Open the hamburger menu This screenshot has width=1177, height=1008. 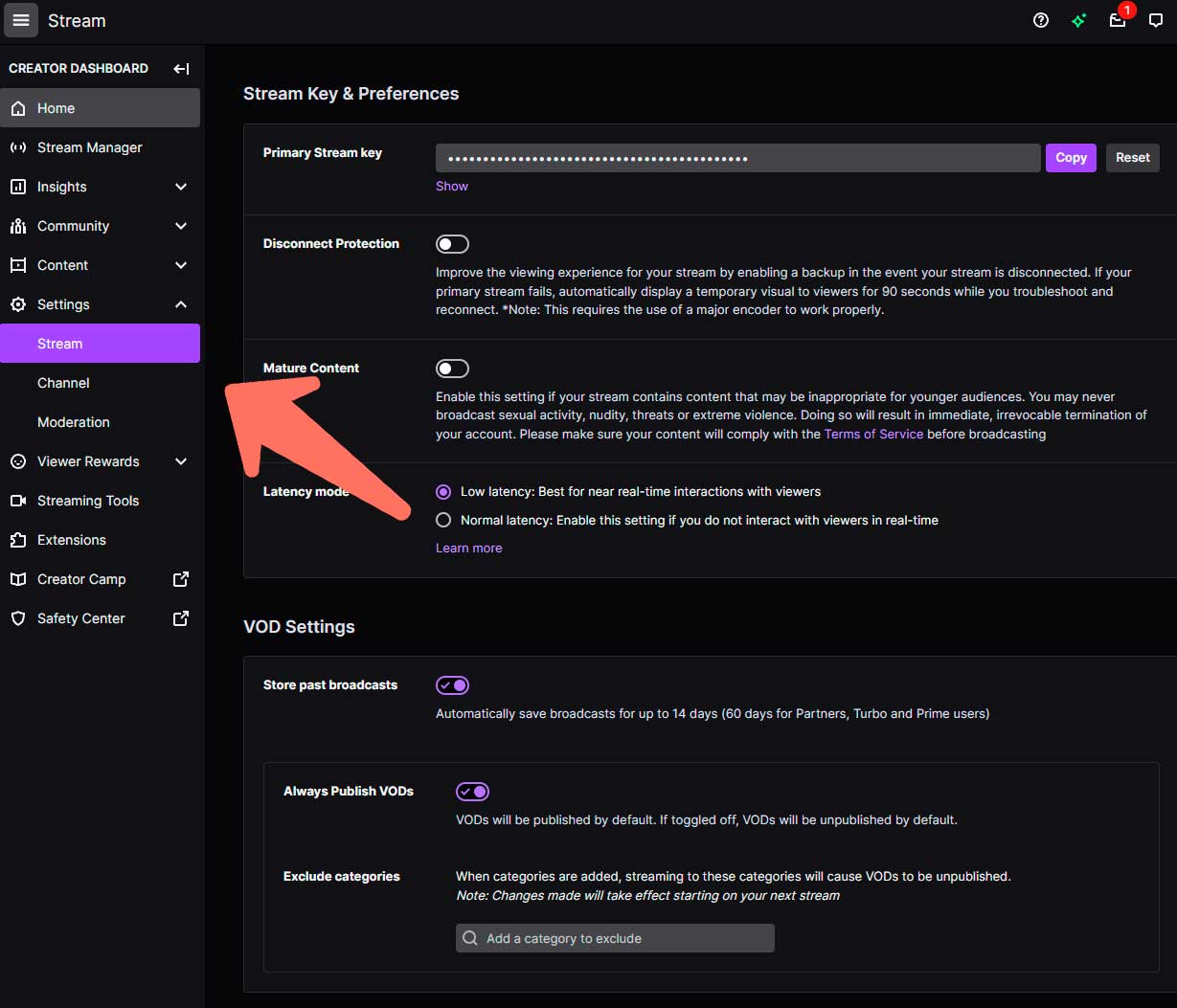click(21, 20)
